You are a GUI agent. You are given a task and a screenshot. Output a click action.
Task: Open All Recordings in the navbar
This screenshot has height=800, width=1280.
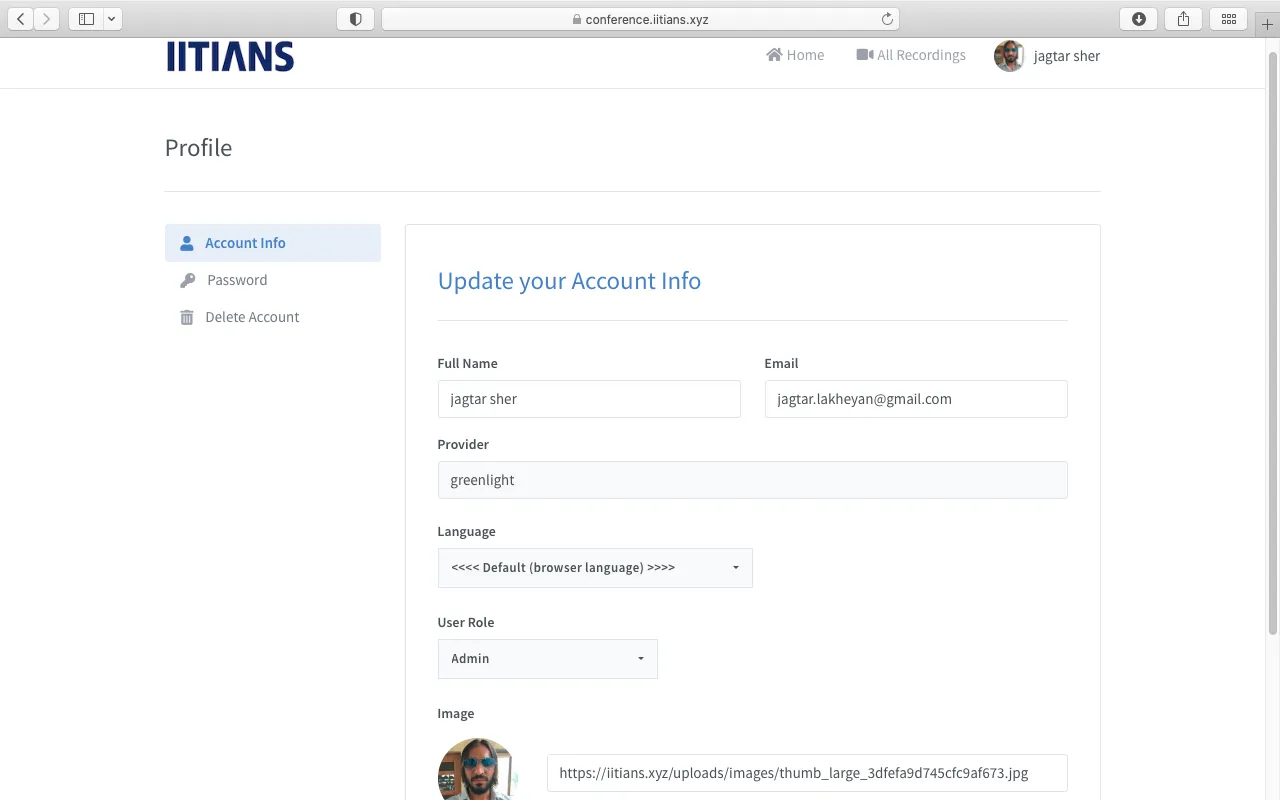pyautogui.click(x=911, y=55)
